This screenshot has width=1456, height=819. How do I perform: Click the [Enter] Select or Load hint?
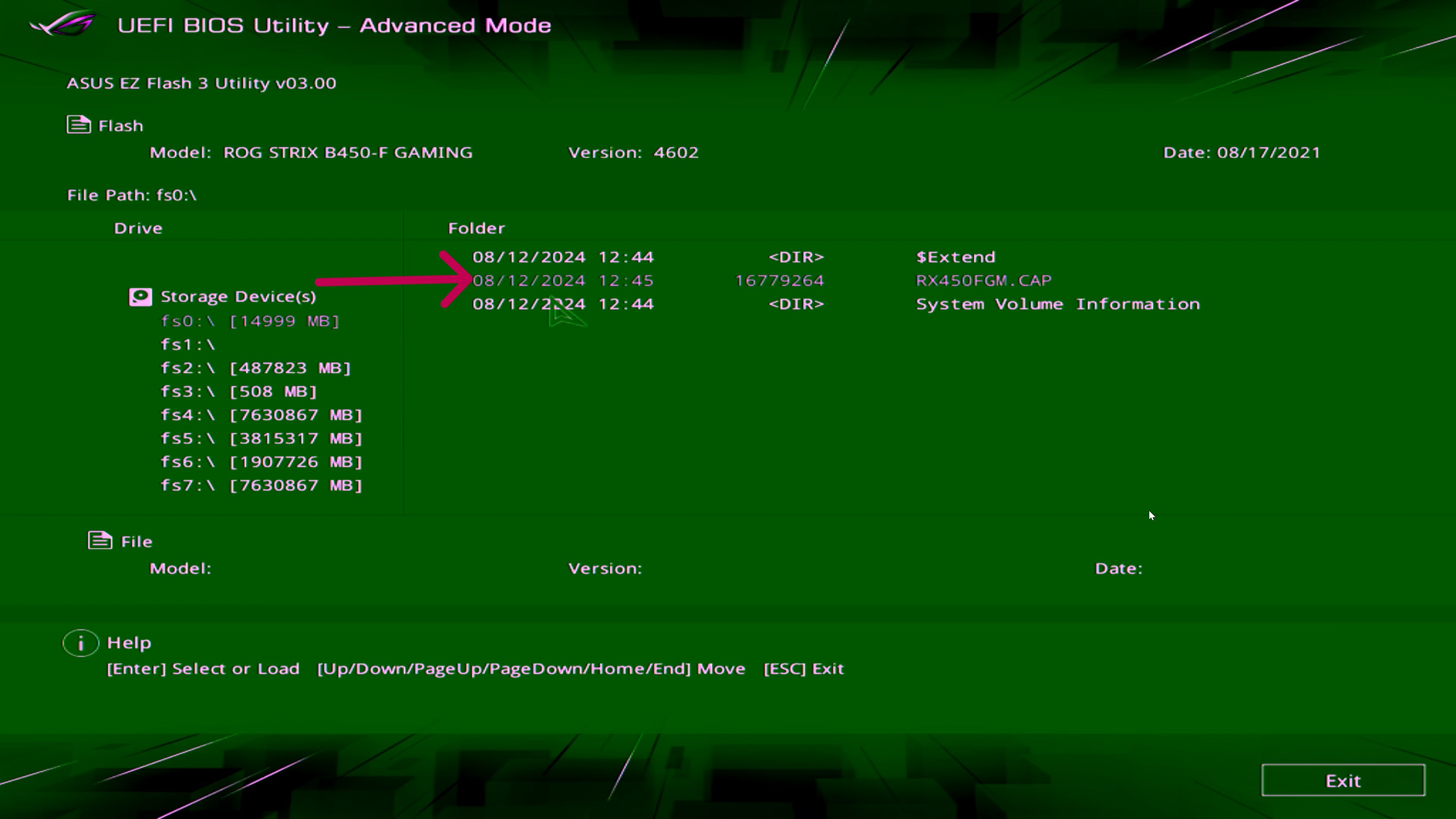coord(203,668)
